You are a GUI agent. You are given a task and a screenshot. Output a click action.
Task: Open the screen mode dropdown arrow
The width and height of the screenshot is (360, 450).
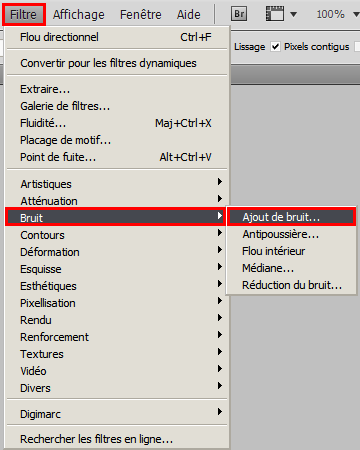pyautogui.click(x=293, y=14)
